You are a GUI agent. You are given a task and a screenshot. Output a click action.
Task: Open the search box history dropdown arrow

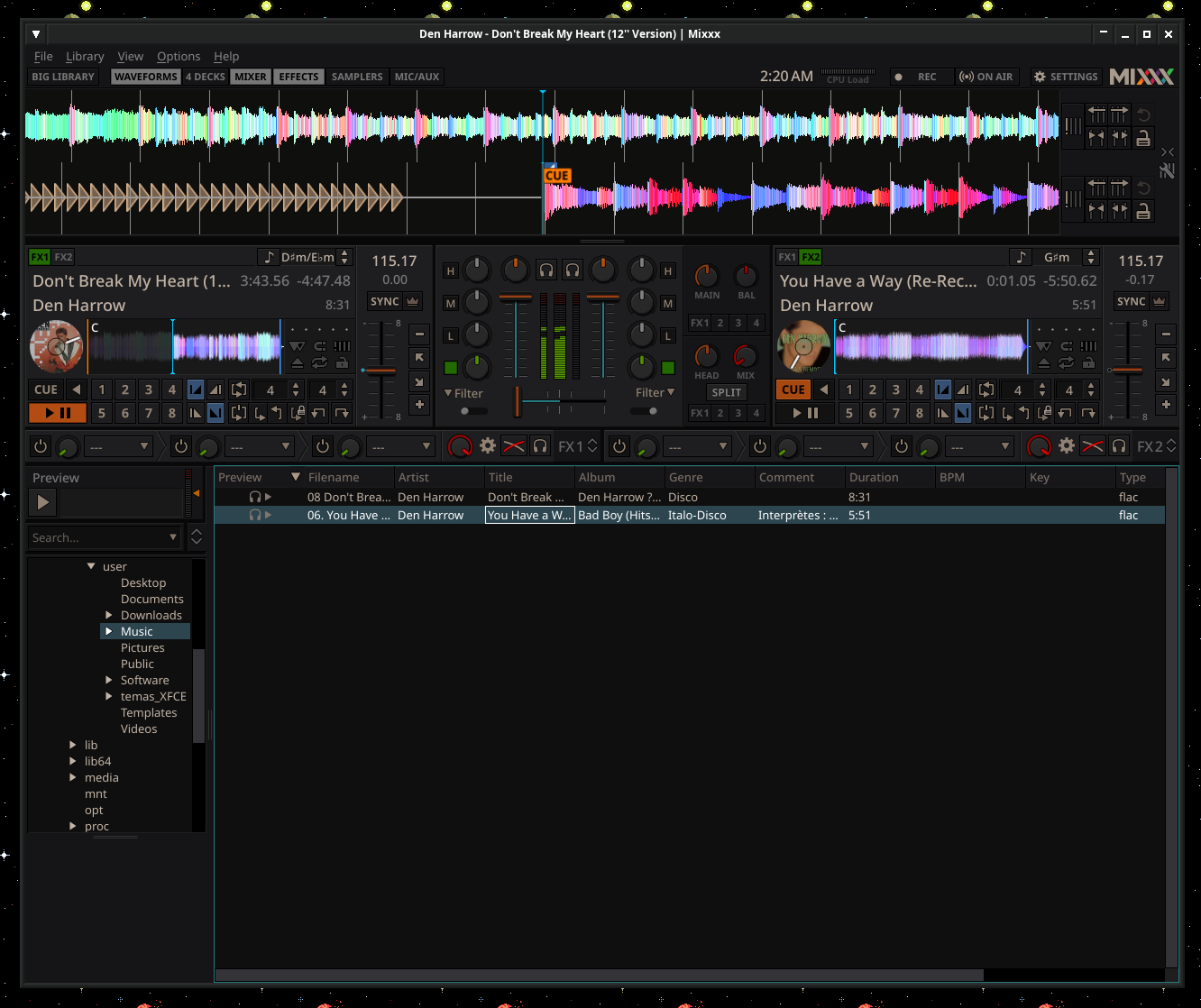pos(173,537)
